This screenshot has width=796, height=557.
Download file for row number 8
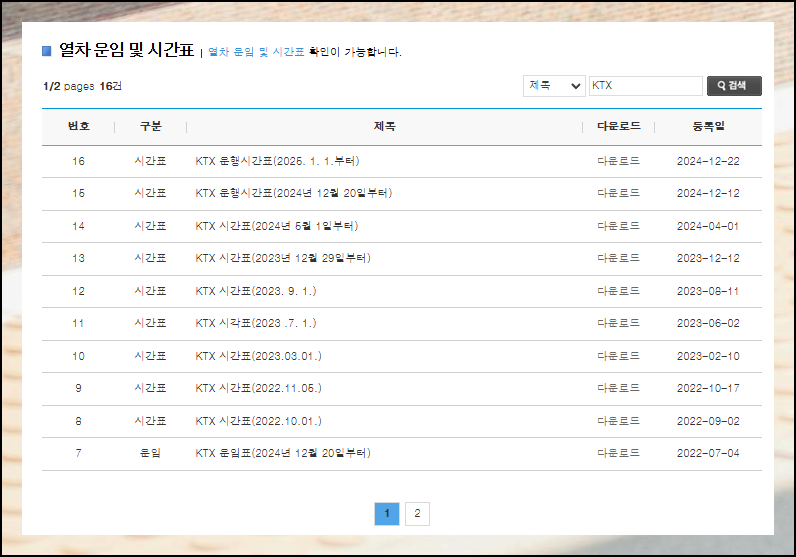point(618,421)
